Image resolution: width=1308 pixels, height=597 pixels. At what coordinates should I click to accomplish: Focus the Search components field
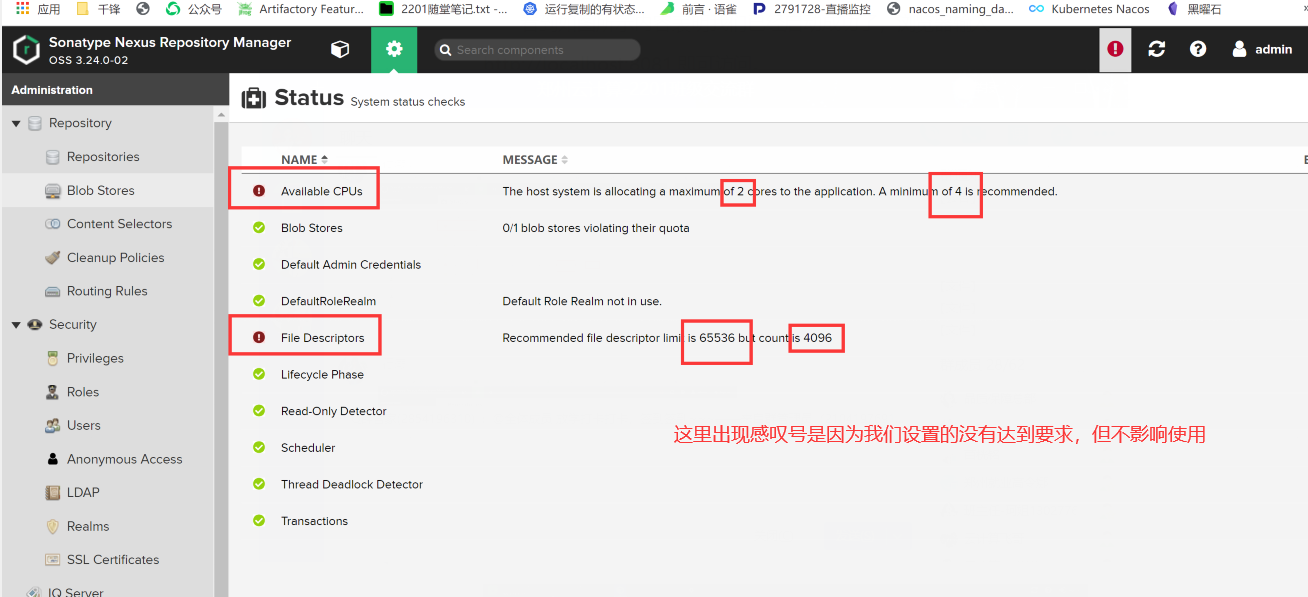coord(538,50)
